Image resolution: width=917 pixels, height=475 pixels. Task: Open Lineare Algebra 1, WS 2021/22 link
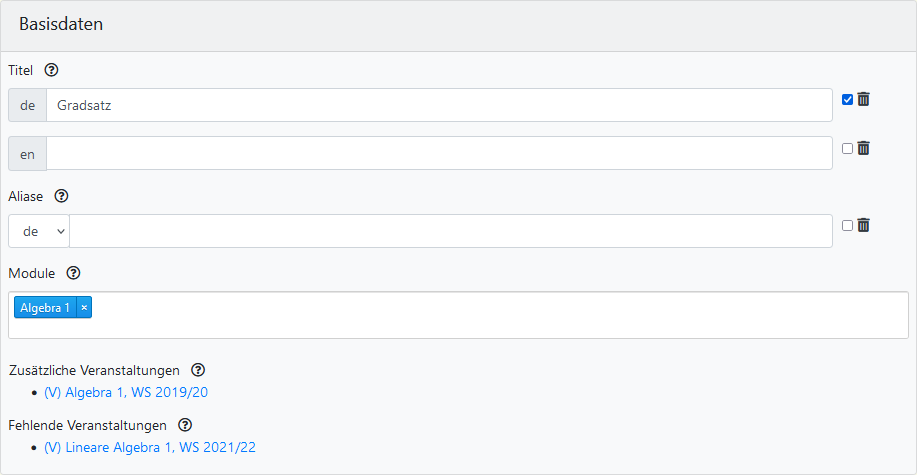coord(150,448)
